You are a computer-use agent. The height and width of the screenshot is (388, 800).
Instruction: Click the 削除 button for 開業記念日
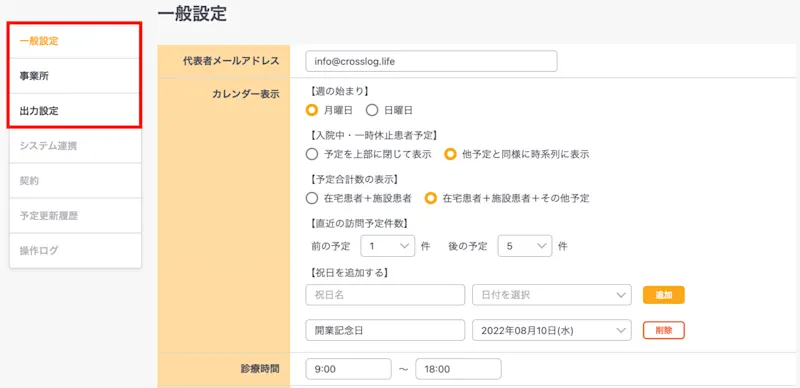663,330
